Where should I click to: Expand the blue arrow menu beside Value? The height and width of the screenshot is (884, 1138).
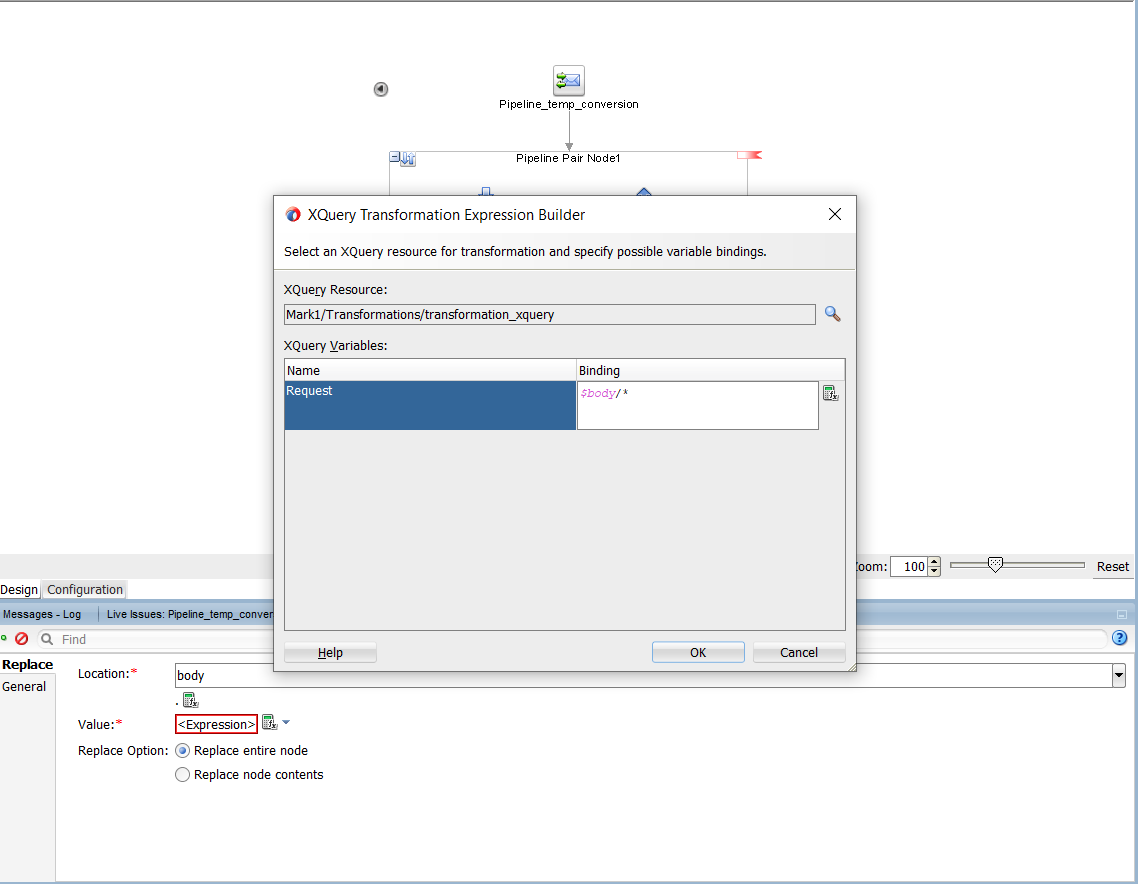click(286, 723)
